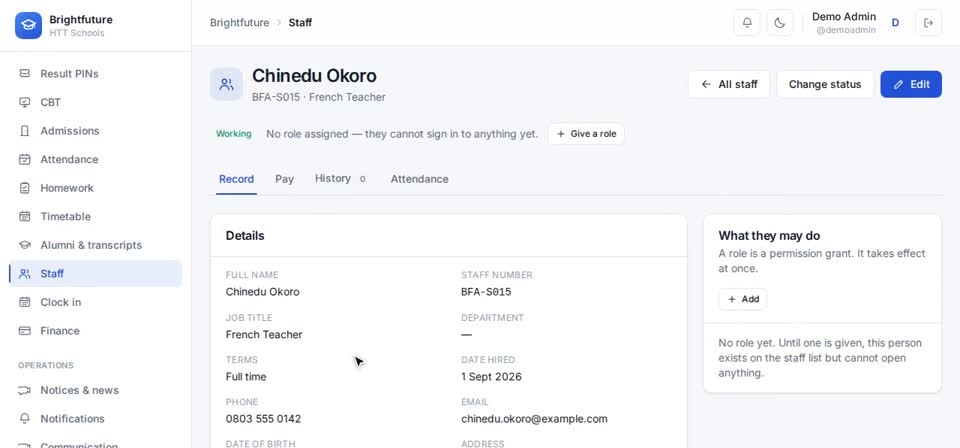Open the Change status button
The height and width of the screenshot is (448, 960).
pyautogui.click(x=825, y=84)
